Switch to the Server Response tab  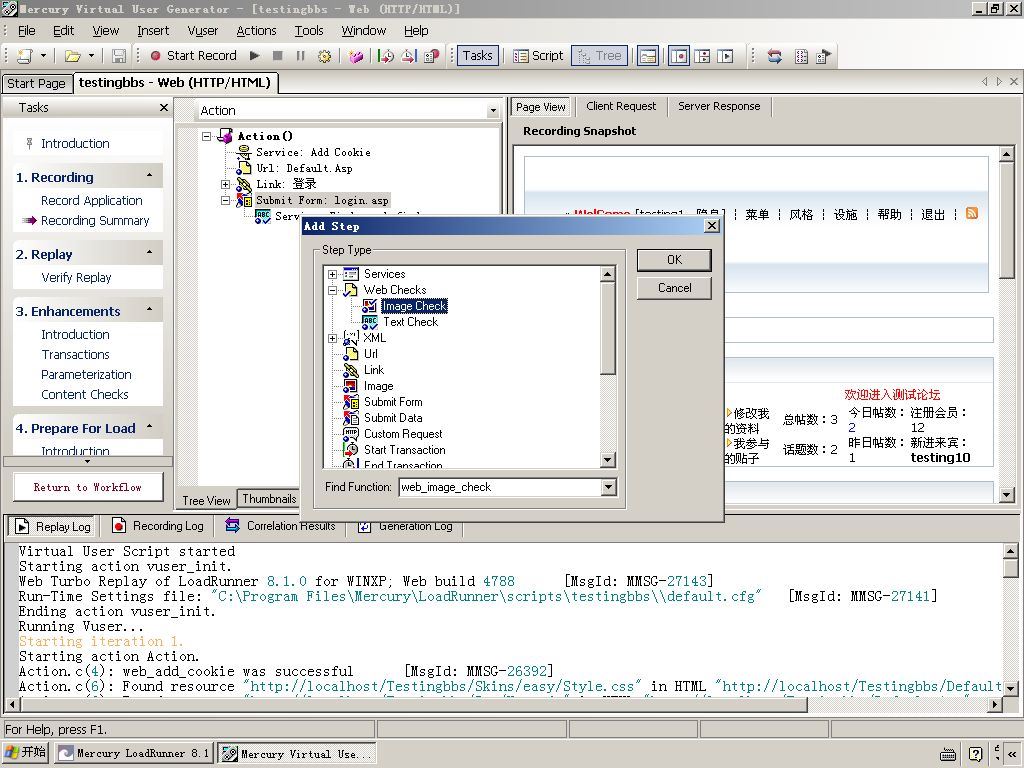(718, 106)
